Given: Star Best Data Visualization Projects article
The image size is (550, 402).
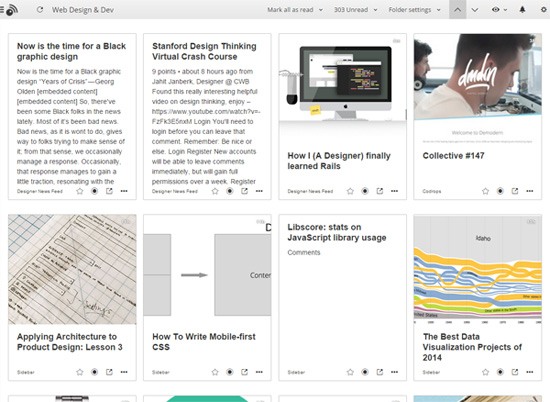Looking at the screenshot, I should 485,372.
